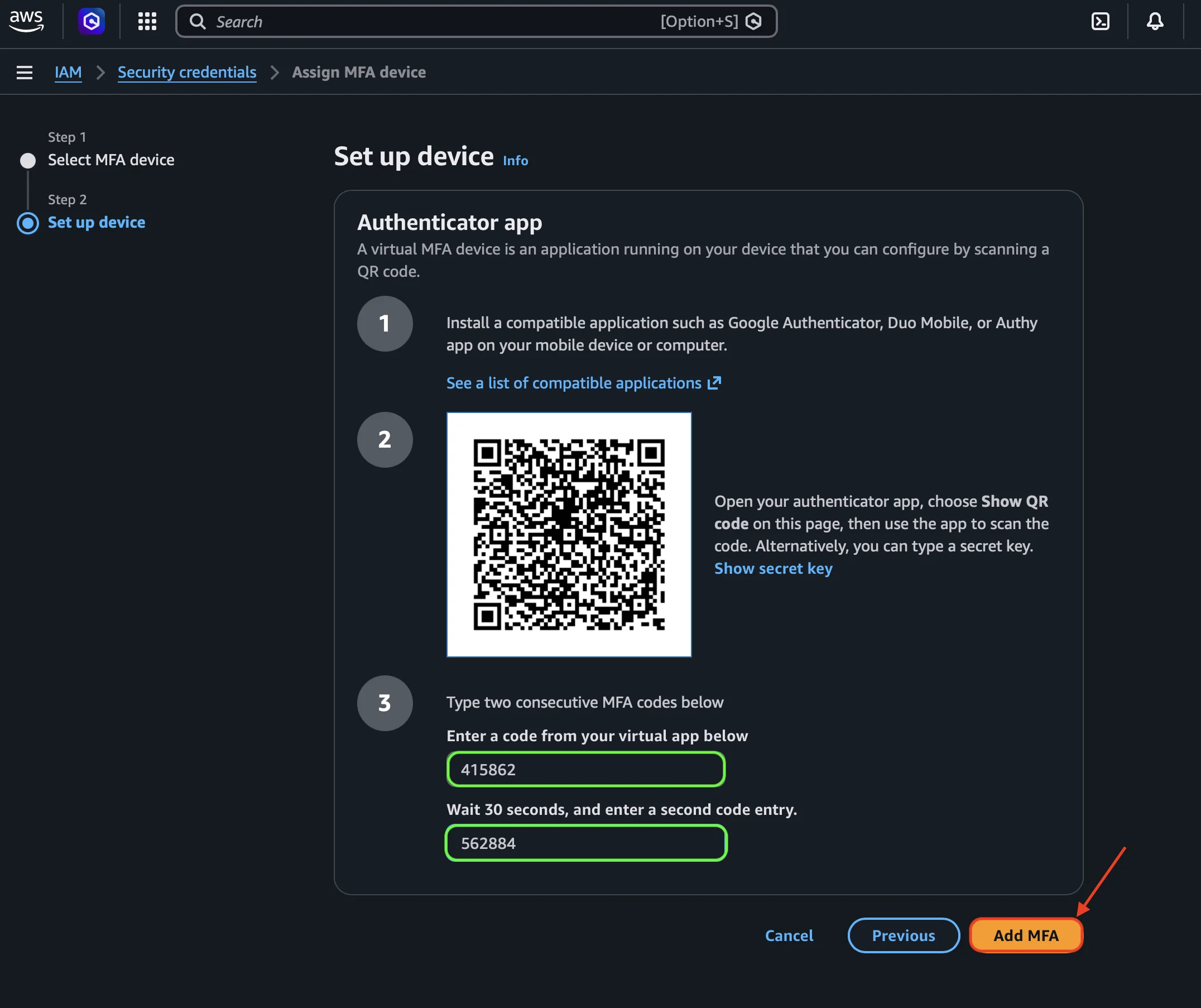
Task: Click the search magnifier icon
Action: (x=198, y=22)
